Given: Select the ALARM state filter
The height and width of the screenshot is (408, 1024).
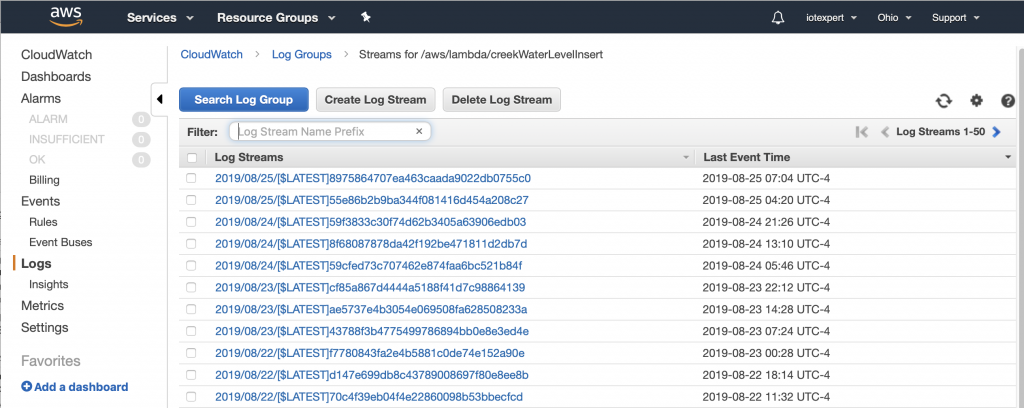Looking at the screenshot, I should click(48, 119).
